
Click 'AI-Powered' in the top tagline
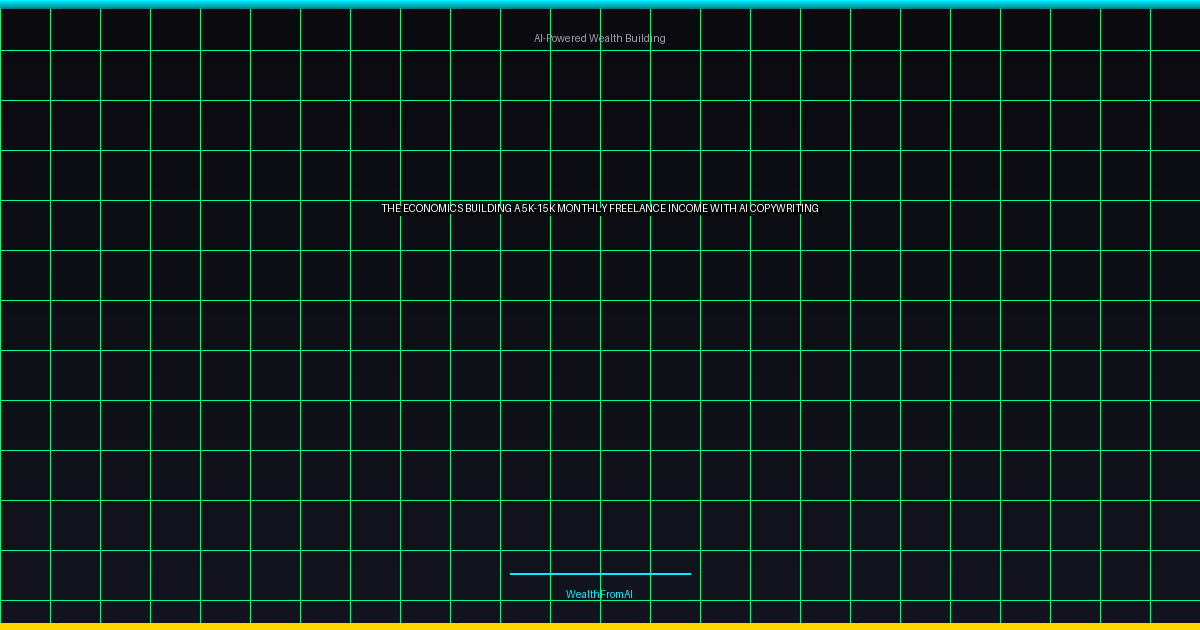pos(560,38)
